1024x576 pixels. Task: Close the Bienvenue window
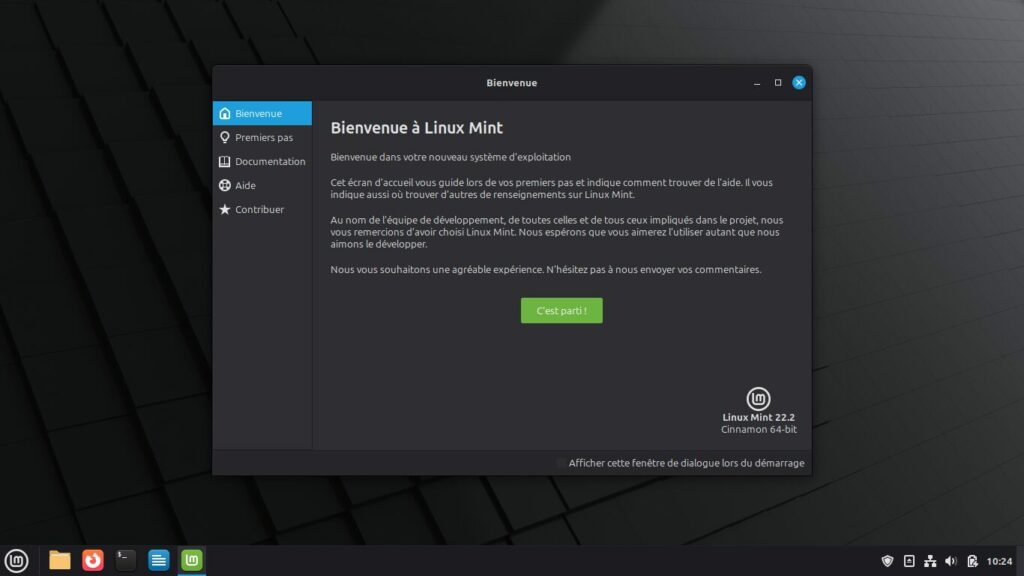[799, 83]
